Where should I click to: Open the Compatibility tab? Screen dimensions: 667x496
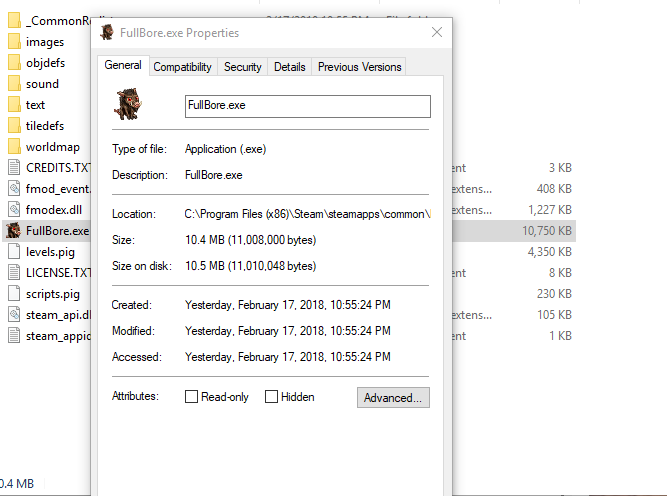point(182,67)
